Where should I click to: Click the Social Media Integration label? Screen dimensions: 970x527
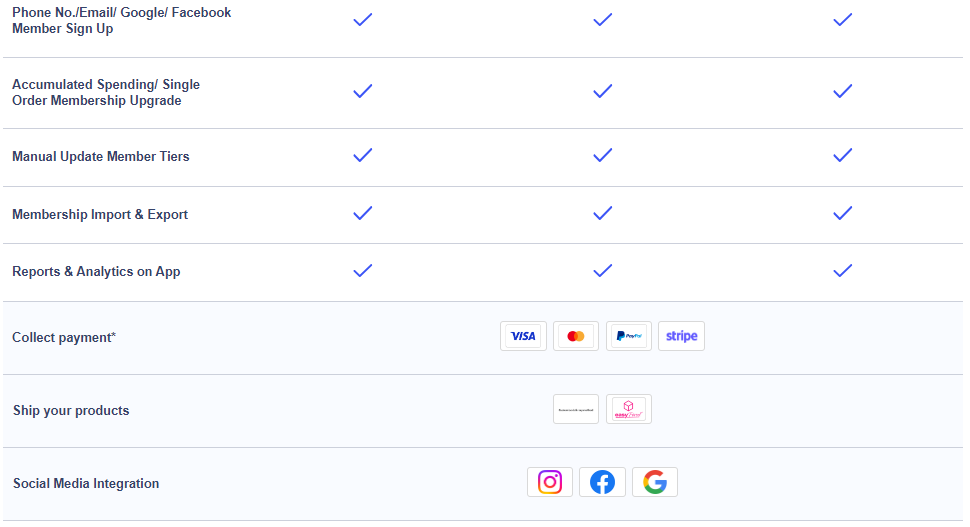[86, 483]
